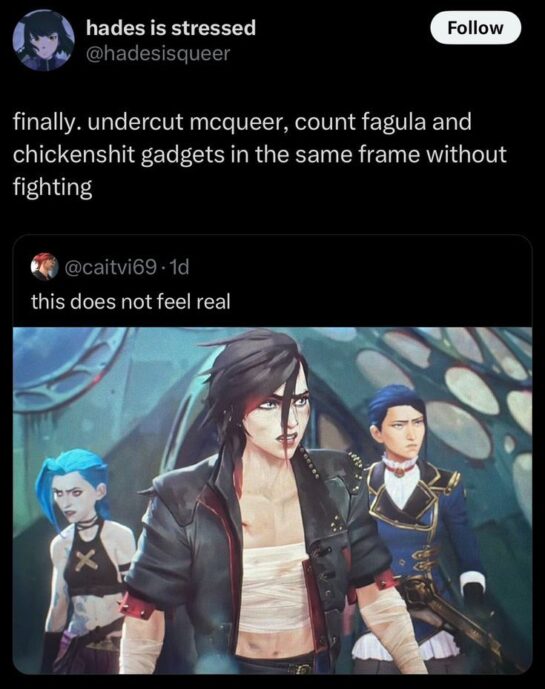Click the @caitvi69 handle in quoted post
This screenshot has height=689, width=545.
[x=111, y=267]
